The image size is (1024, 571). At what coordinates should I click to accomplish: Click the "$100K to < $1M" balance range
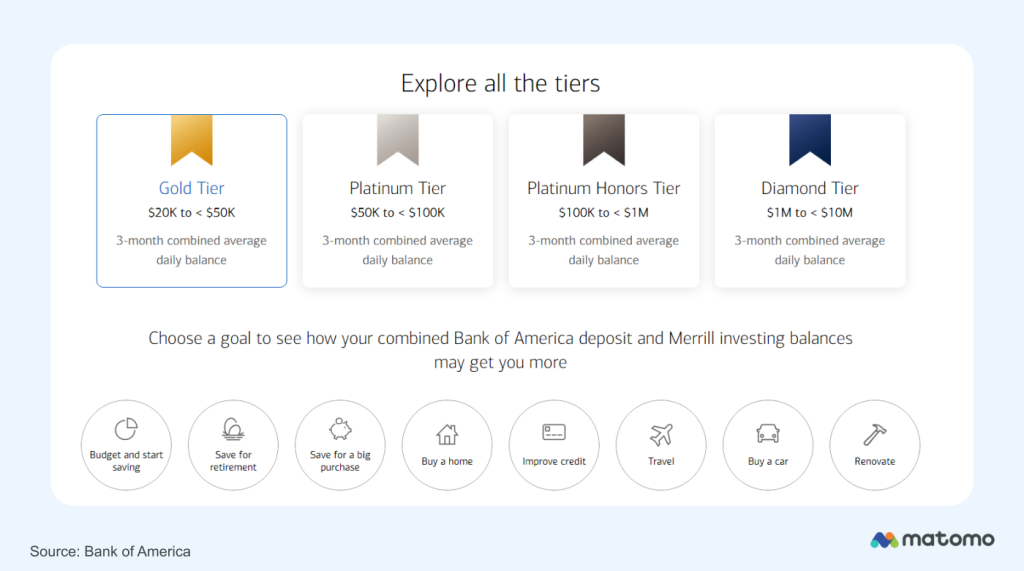coord(603,212)
